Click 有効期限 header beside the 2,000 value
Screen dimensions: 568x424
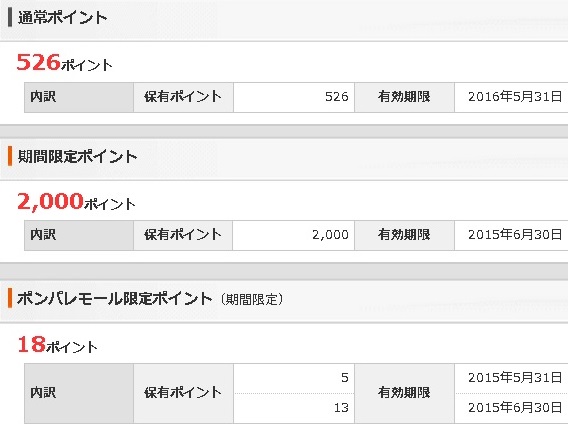pos(404,235)
